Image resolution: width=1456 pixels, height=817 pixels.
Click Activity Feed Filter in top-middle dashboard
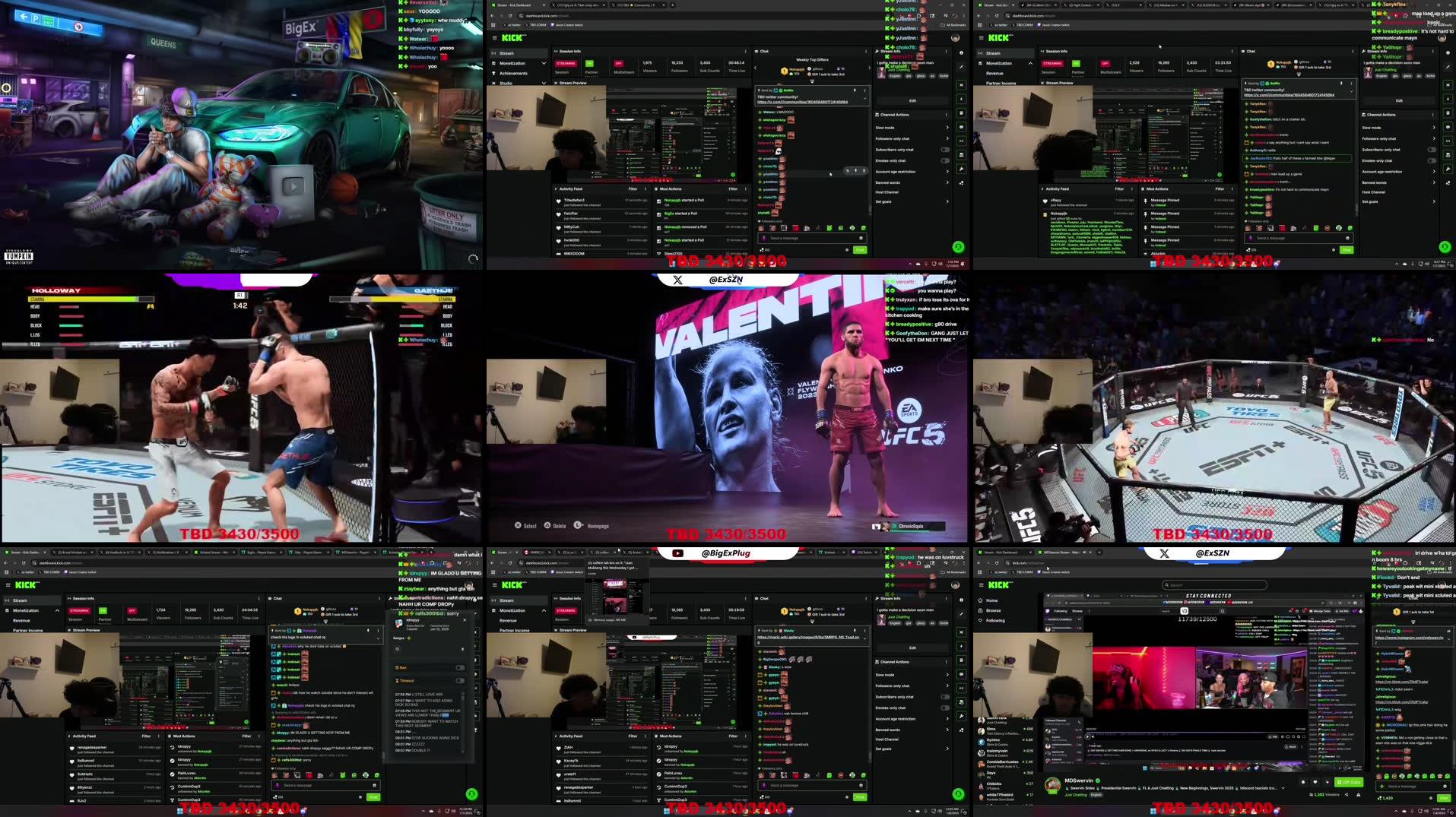633,189
